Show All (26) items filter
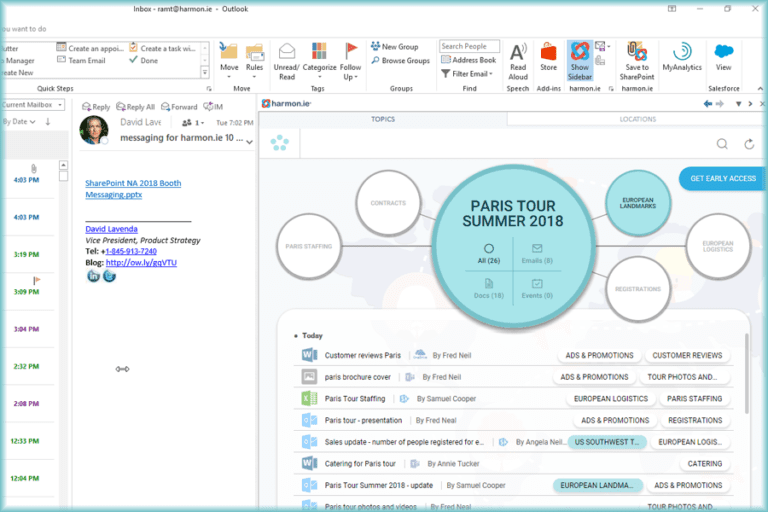 (x=489, y=254)
